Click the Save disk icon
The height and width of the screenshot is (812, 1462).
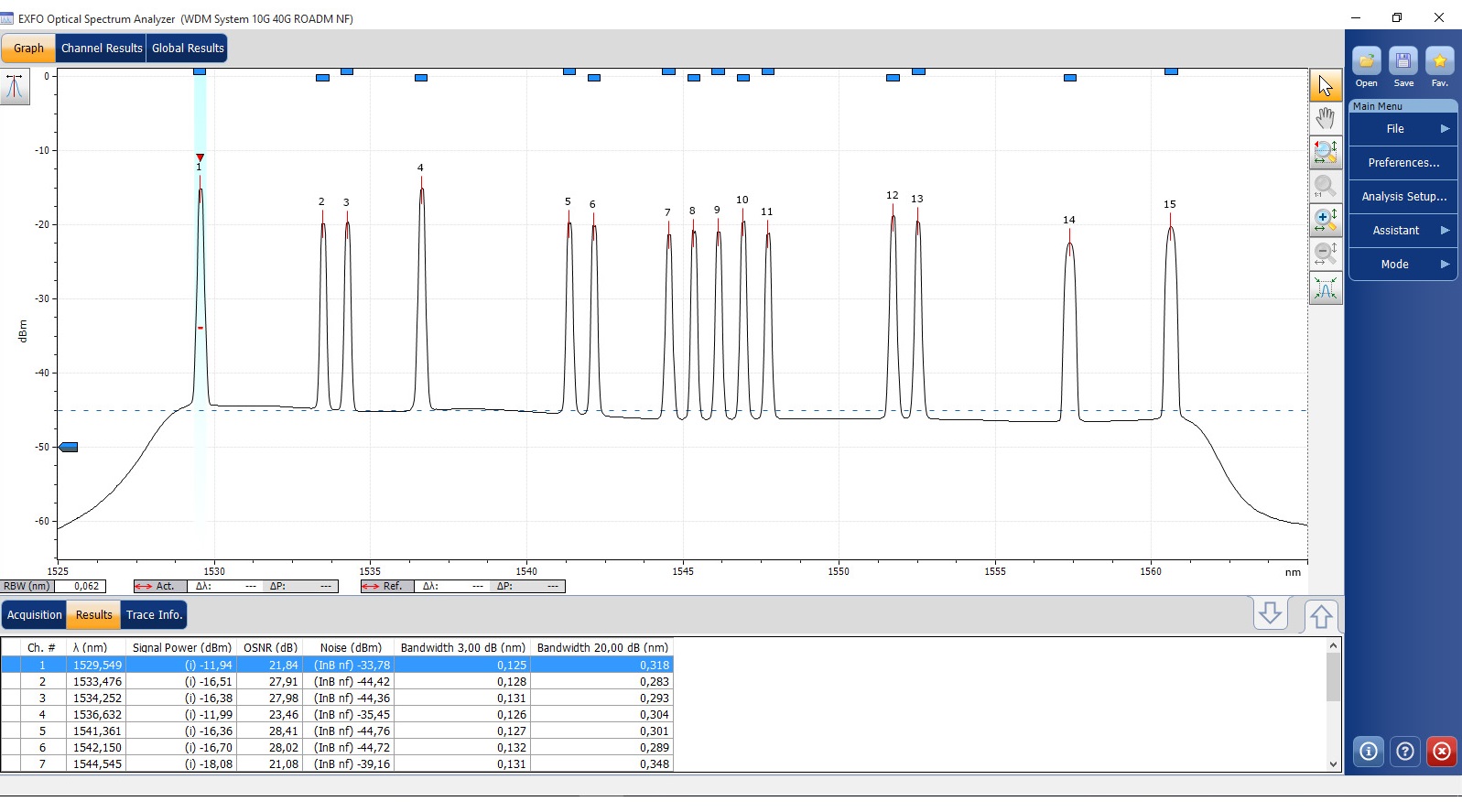coord(1402,62)
